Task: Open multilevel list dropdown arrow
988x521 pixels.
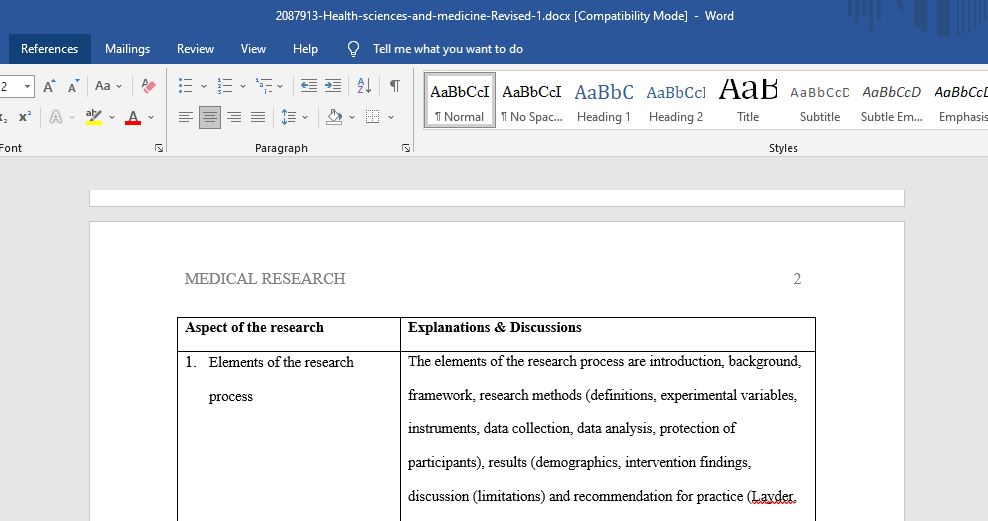Action: point(280,86)
